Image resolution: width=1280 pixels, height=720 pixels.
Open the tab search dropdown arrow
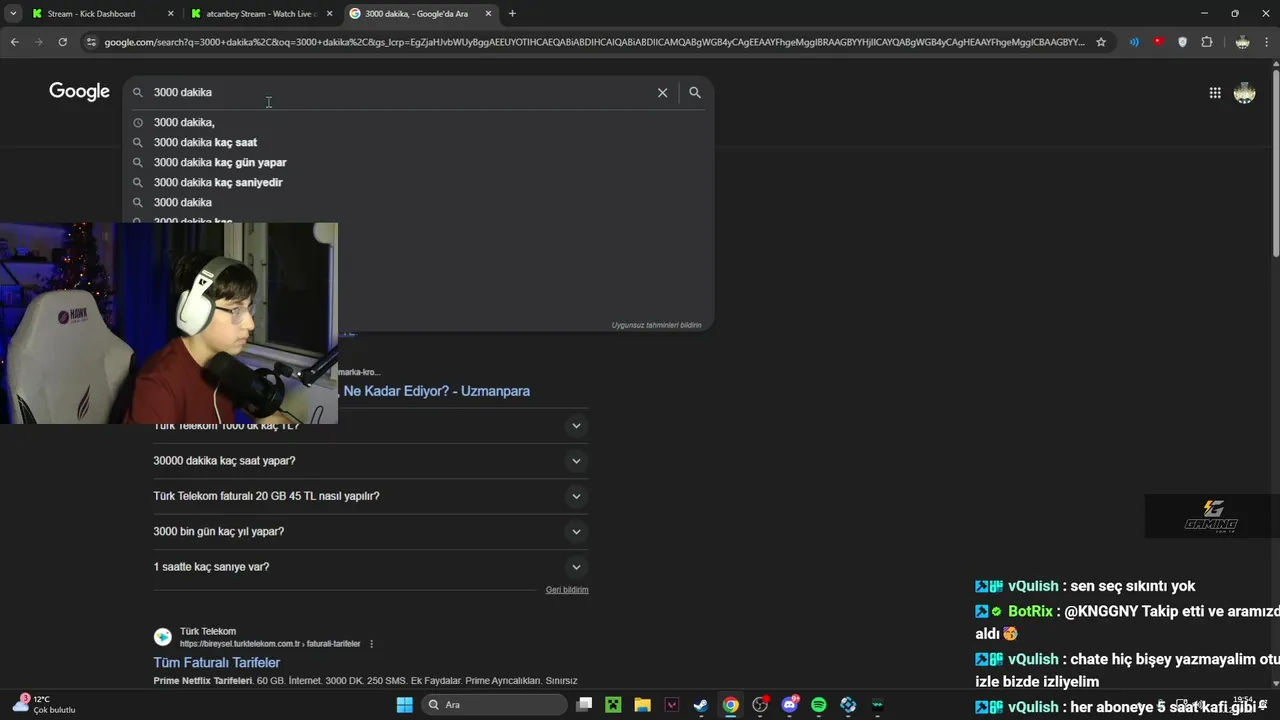pos(13,13)
